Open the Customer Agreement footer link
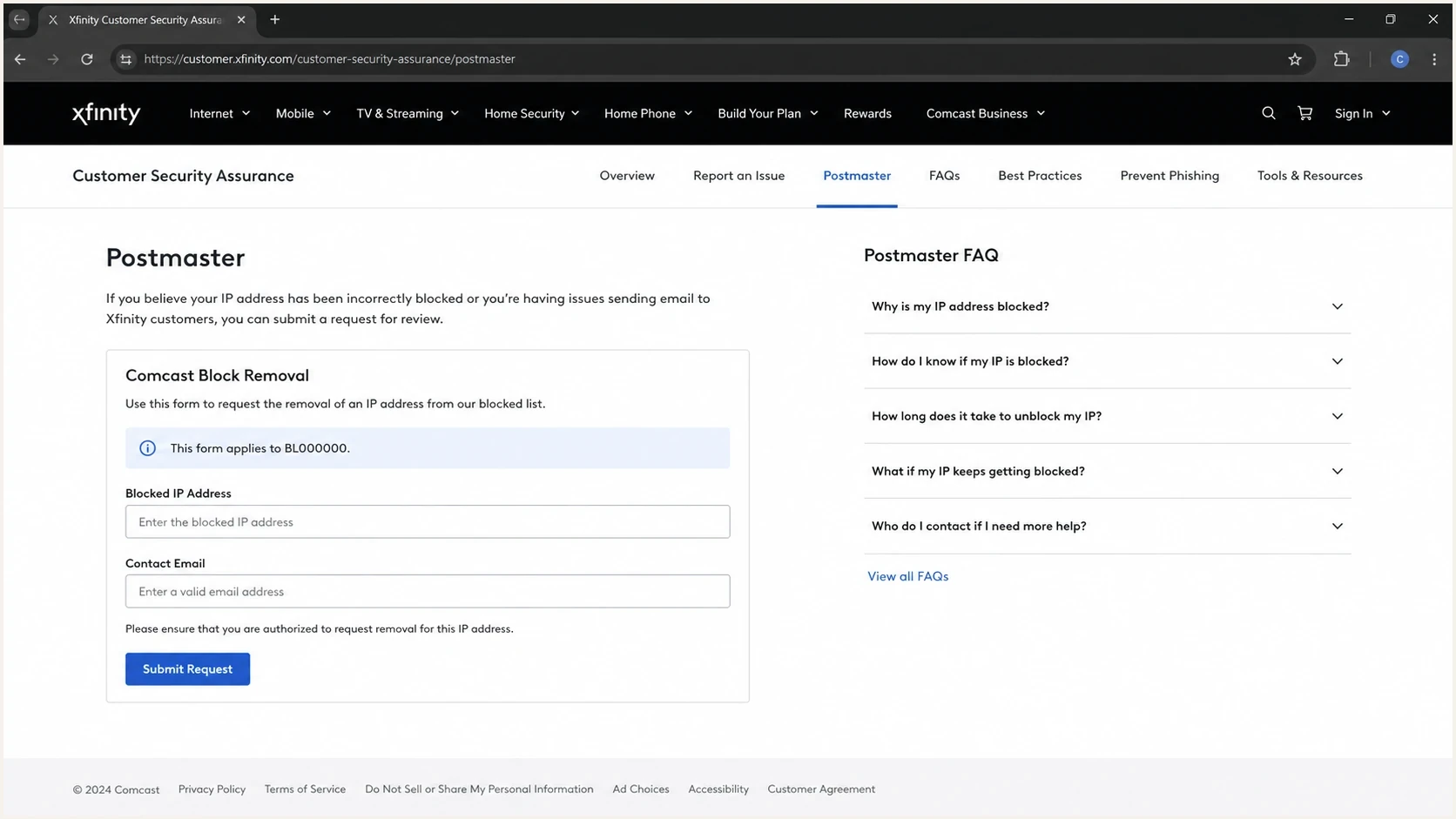This screenshot has width=1456, height=819. [x=821, y=789]
